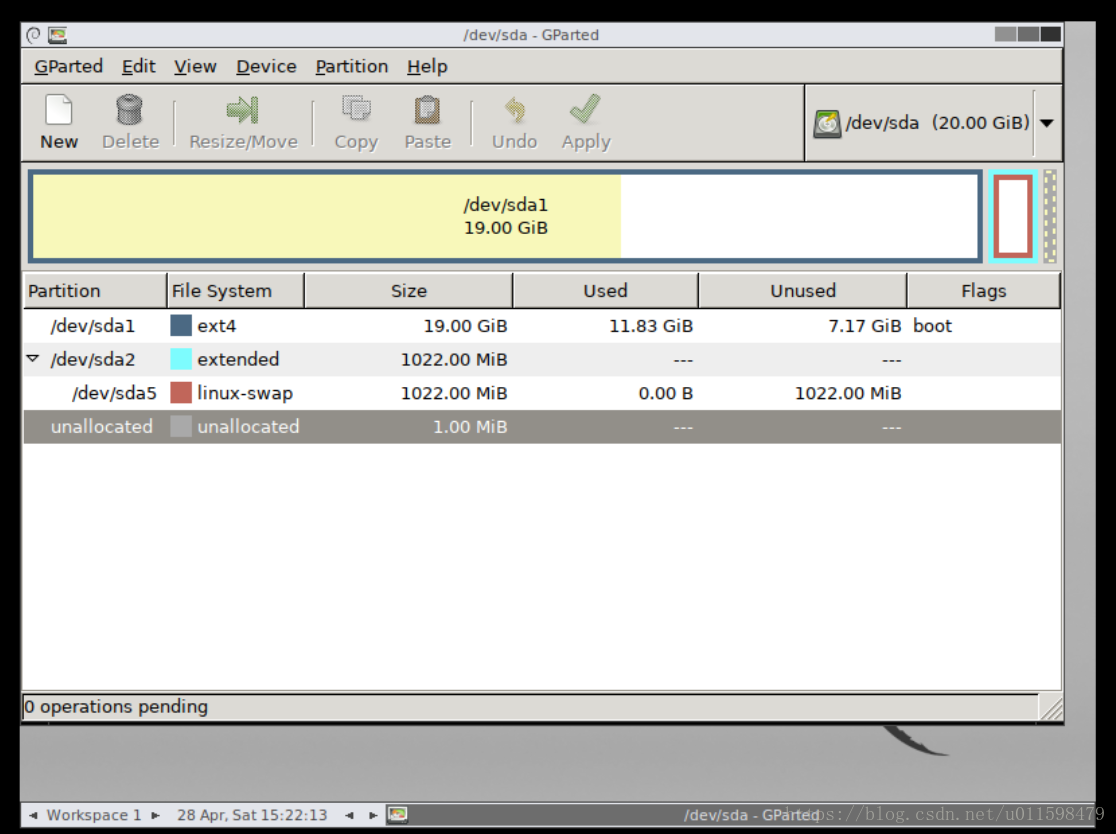Click the New partition toolbar icon
Image resolution: width=1116 pixels, height=834 pixels.
[58, 110]
